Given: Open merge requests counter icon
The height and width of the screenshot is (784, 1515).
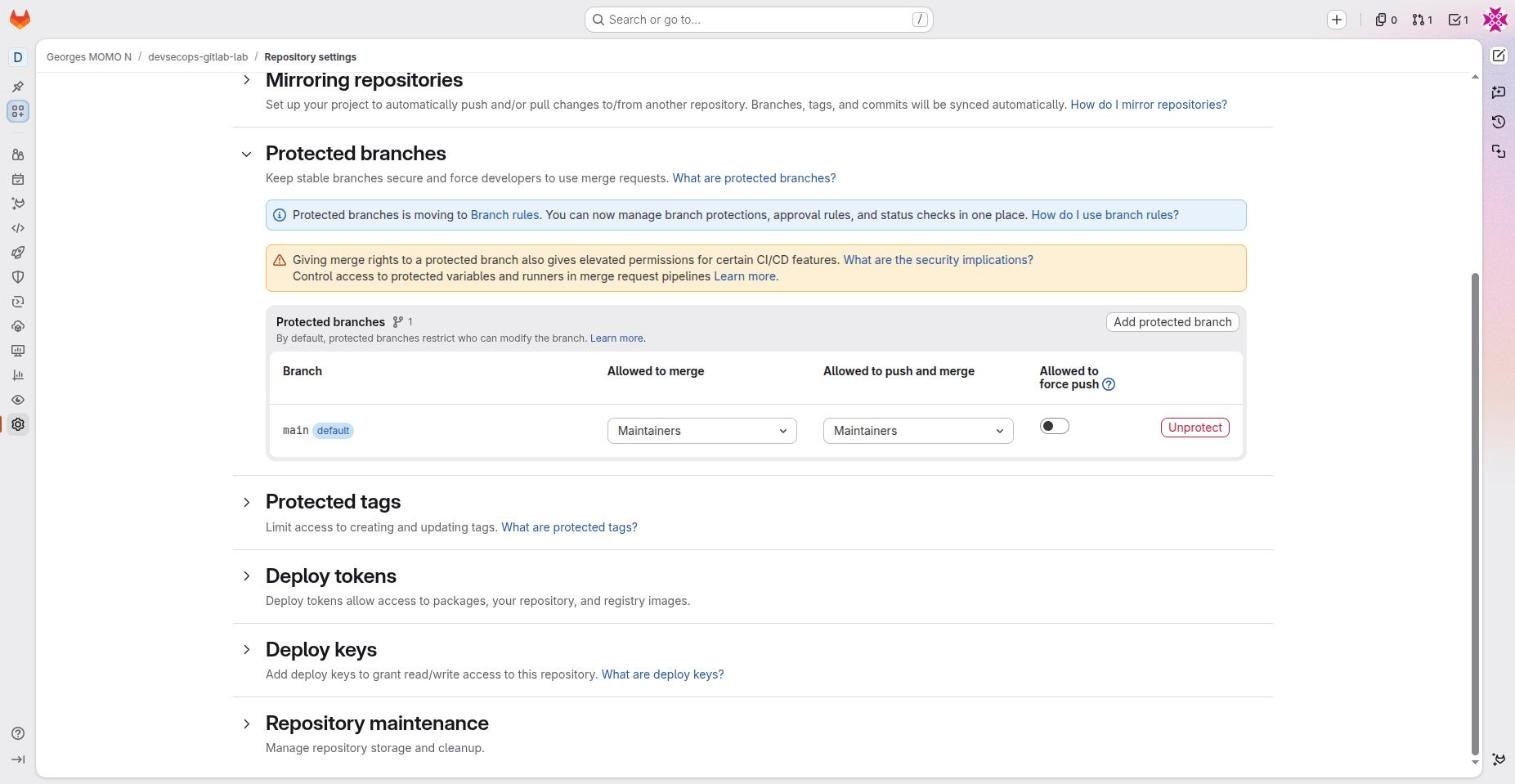Looking at the screenshot, I should tap(1422, 19).
